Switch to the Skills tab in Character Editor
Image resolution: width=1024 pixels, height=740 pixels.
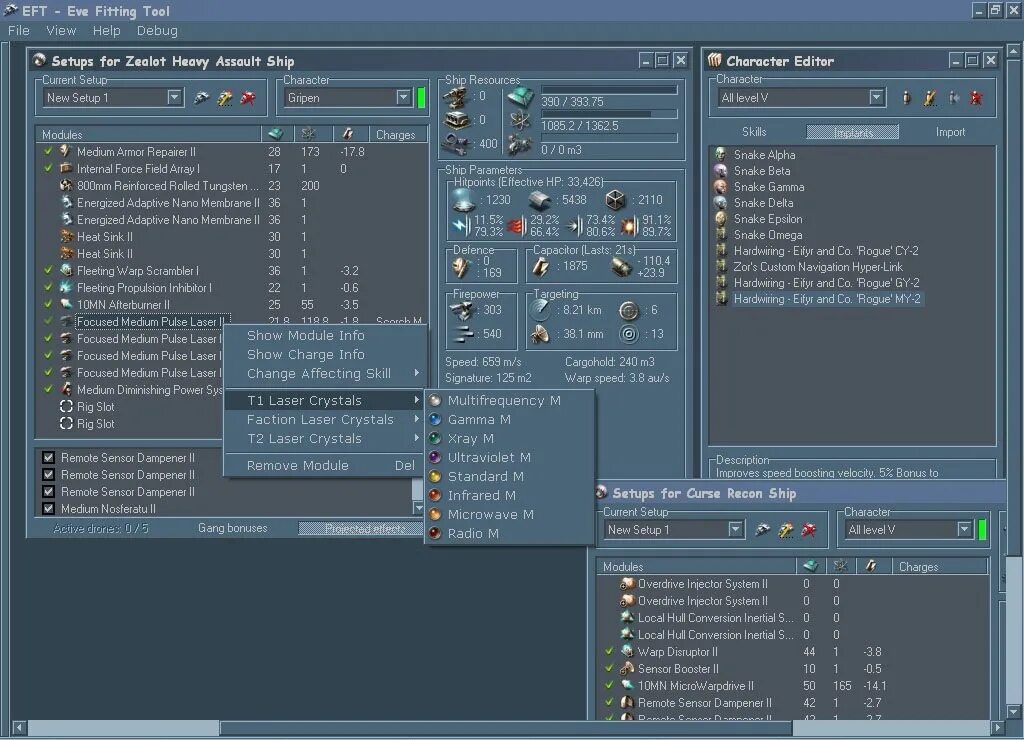click(x=754, y=132)
